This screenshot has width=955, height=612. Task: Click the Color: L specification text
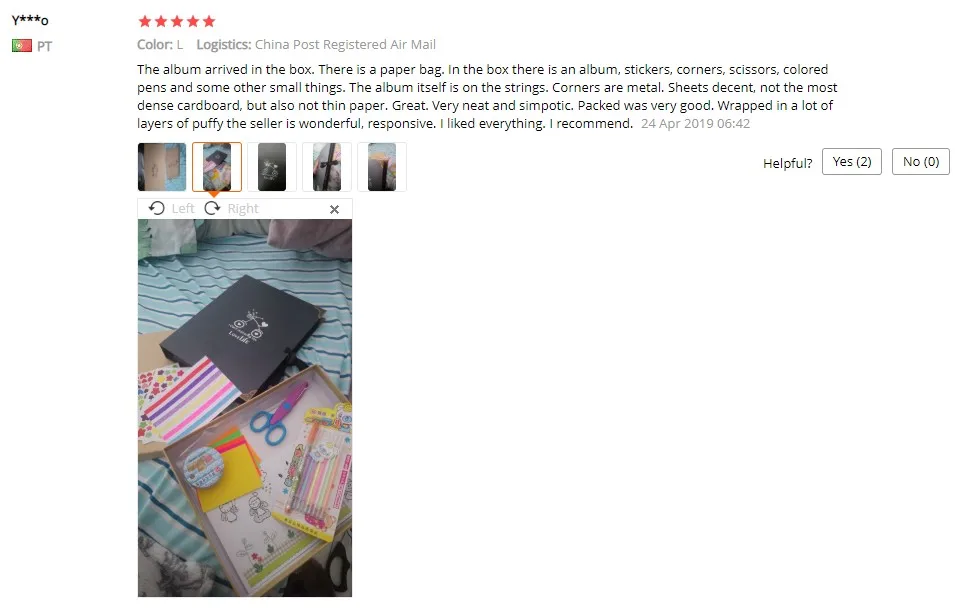160,44
